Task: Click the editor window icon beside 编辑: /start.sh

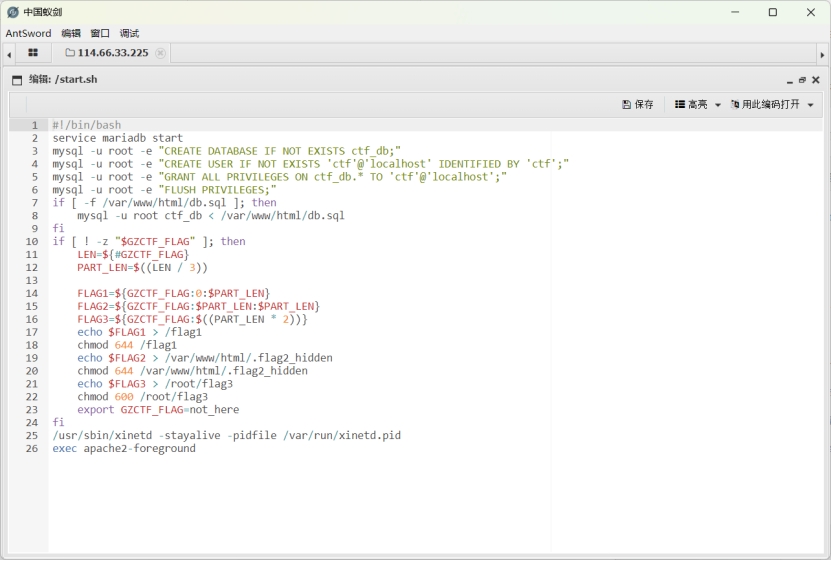Action: click(x=17, y=80)
